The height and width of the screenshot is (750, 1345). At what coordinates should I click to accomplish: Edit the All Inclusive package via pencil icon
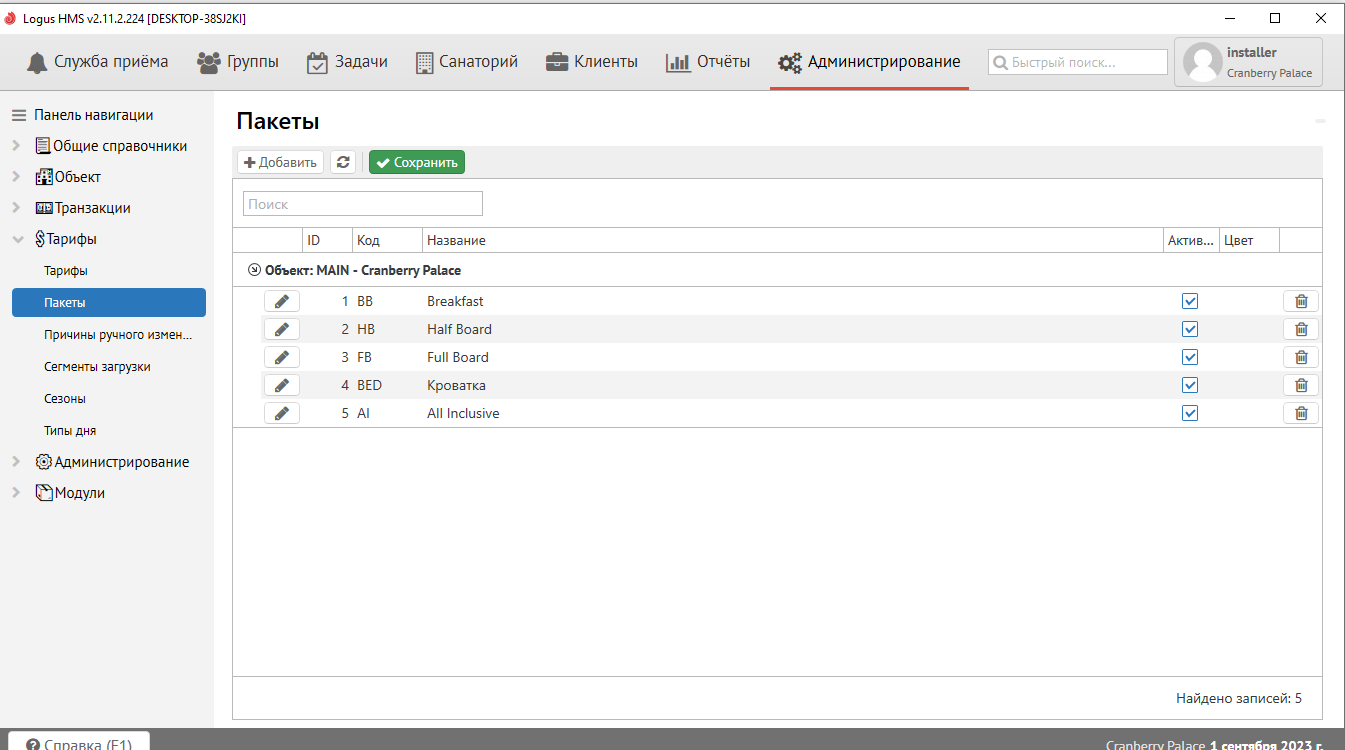282,413
